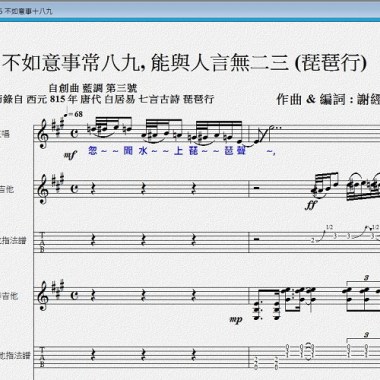Click the lyric syllable 忽

(x=93, y=151)
